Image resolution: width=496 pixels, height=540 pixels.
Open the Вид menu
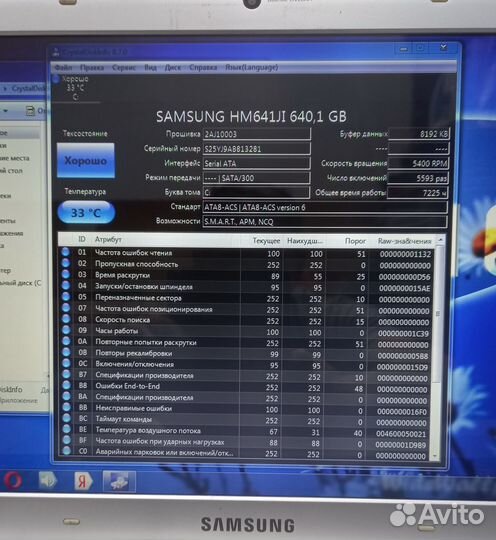point(150,68)
